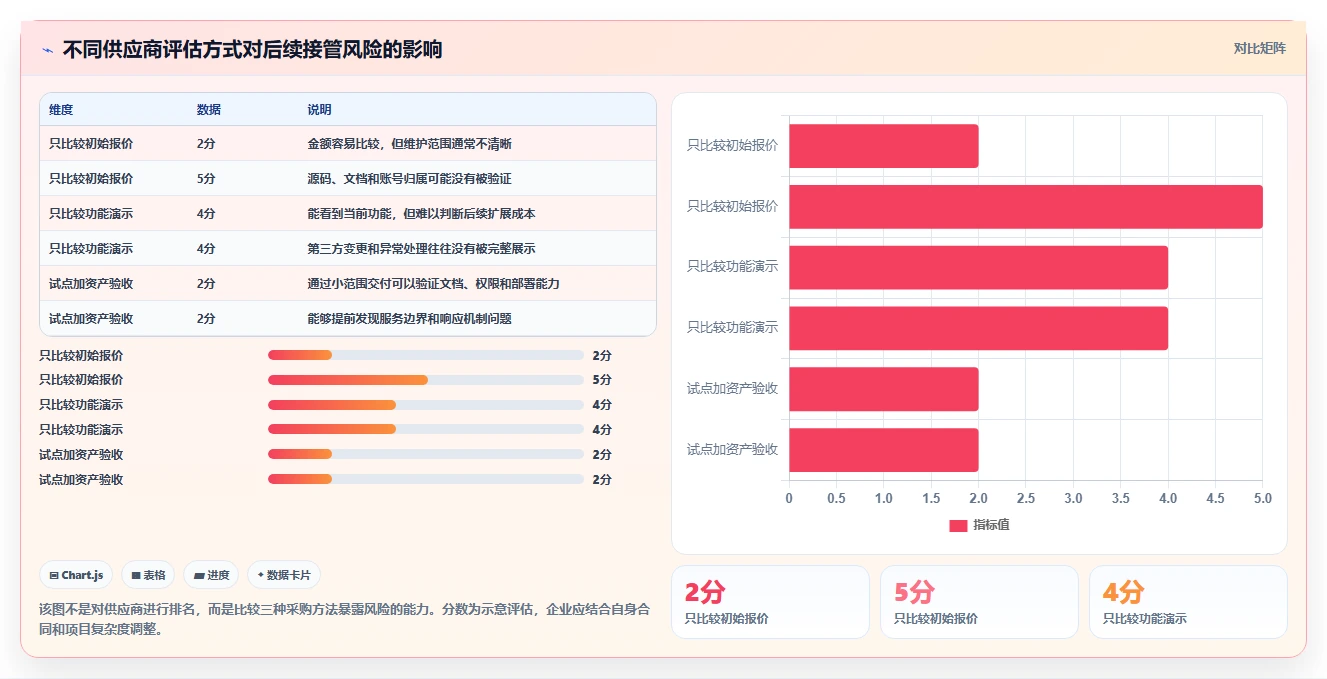Select the cell 能够提前发现服务边界和响应机制问题

coord(410,319)
